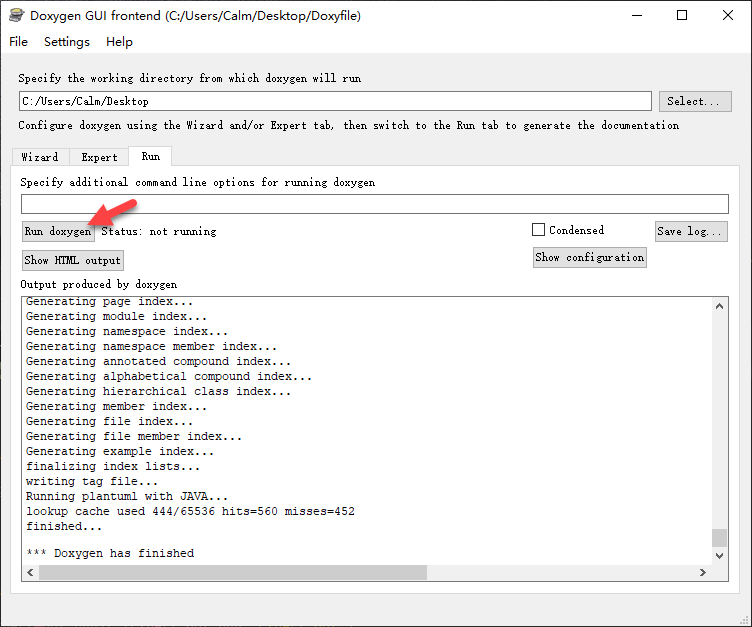Focus the additional command line options field
The image size is (752, 627).
[x=375, y=204]
